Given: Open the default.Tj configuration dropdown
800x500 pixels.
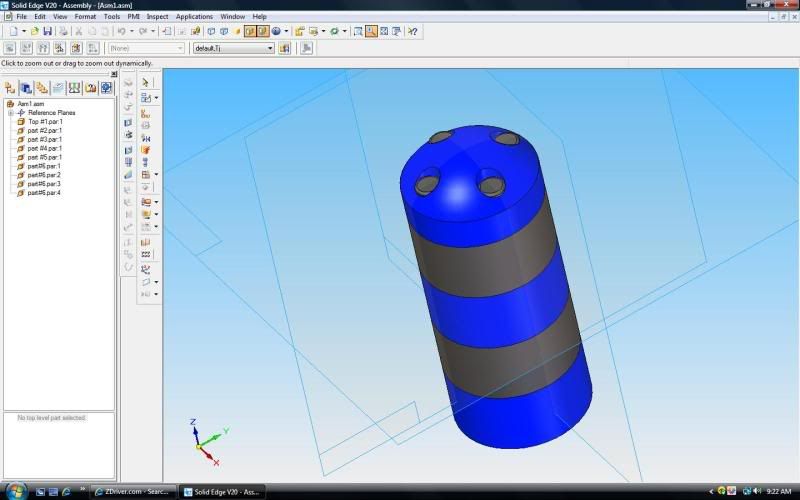Looking at the screenshot, I should [x=269, y=48].
